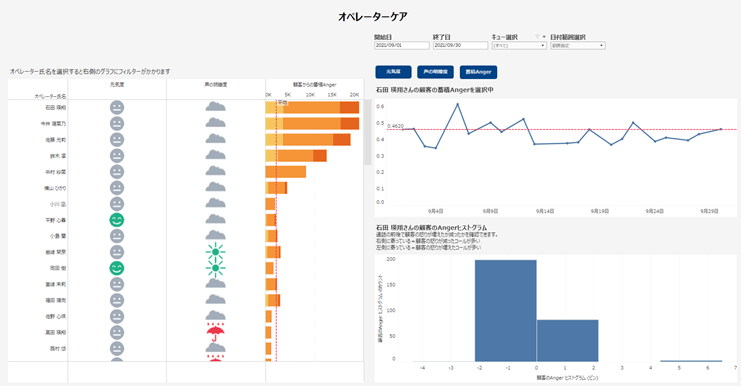This screenshot has height=386, width=741.
Task: Open the キュー選択 dropdown showing (すべて)
Action: tap(519, 46)
